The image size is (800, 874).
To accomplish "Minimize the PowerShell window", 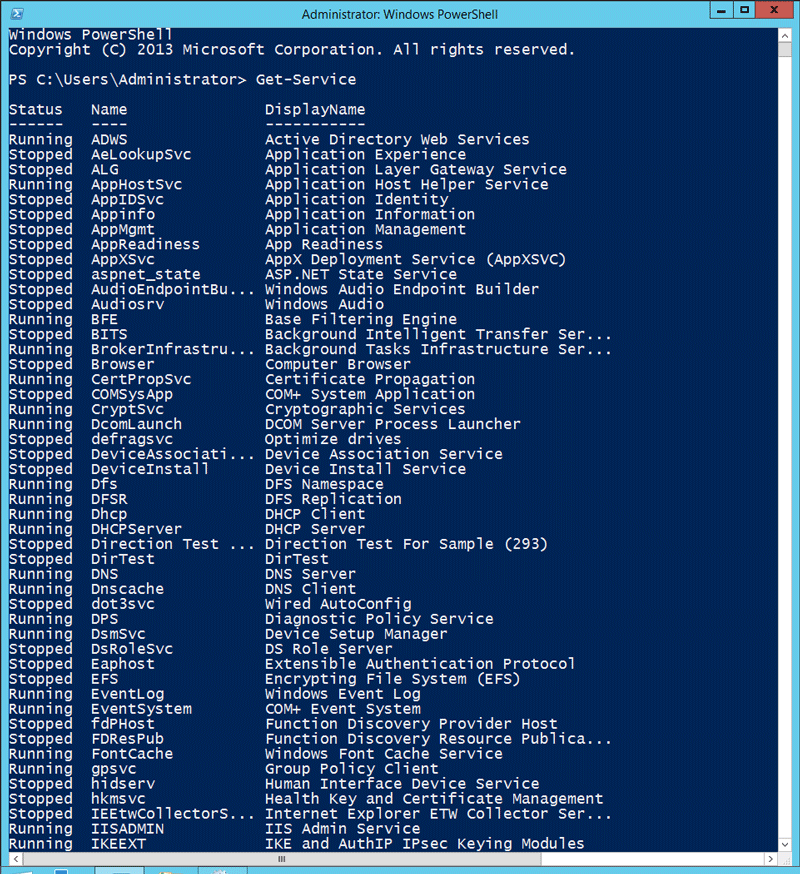I will (x=721, y=11).
